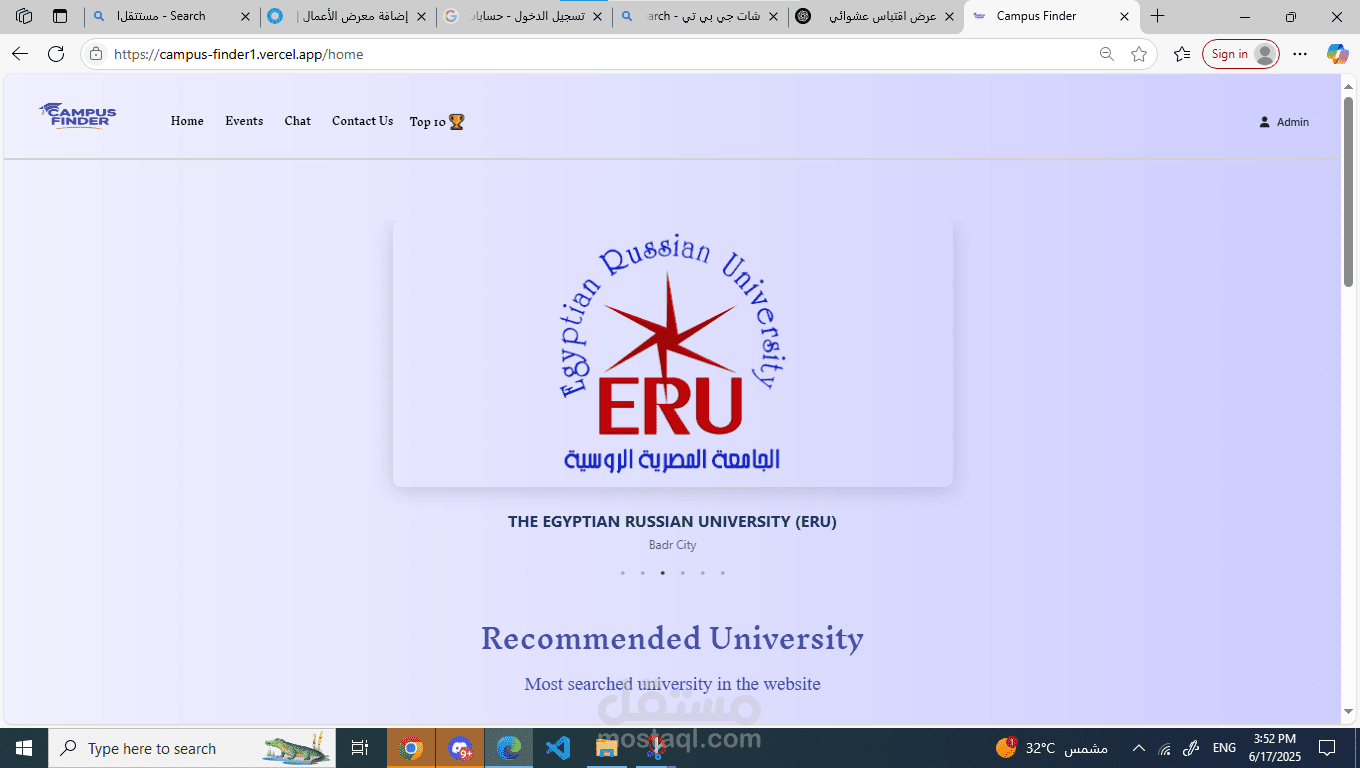The height and width of the screenshot is (768, 1360).
Task: Click THE EGYPTIAN RUSSIAN UNIVERSITY (ERU) title
Action: [x=672, y=522]
